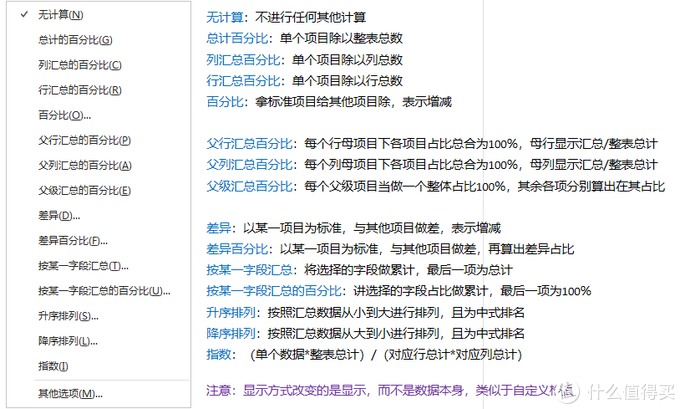Click the blue 行汇总百分比 explanation label
The width and height of the screenshot is (680, 409).
243,81
